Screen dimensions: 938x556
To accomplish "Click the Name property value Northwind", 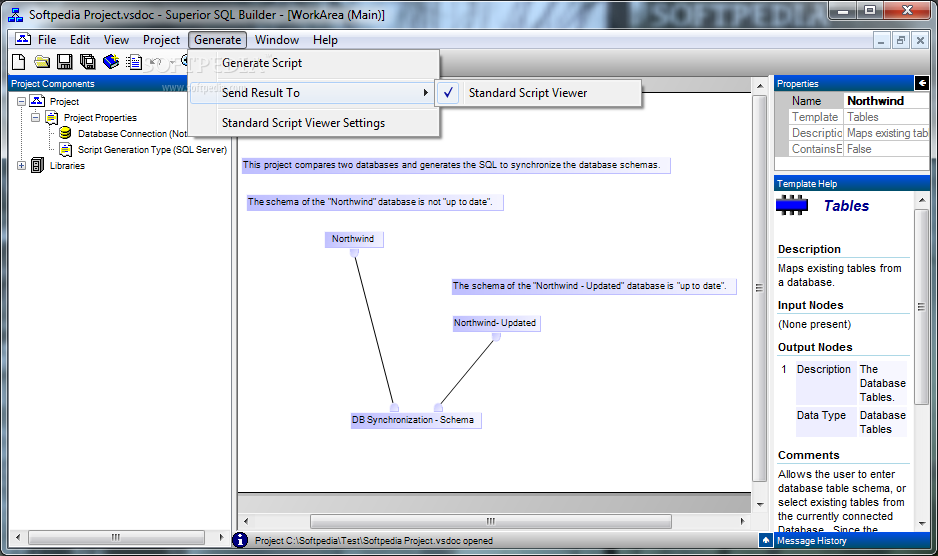I will click(x=887, y=101).
